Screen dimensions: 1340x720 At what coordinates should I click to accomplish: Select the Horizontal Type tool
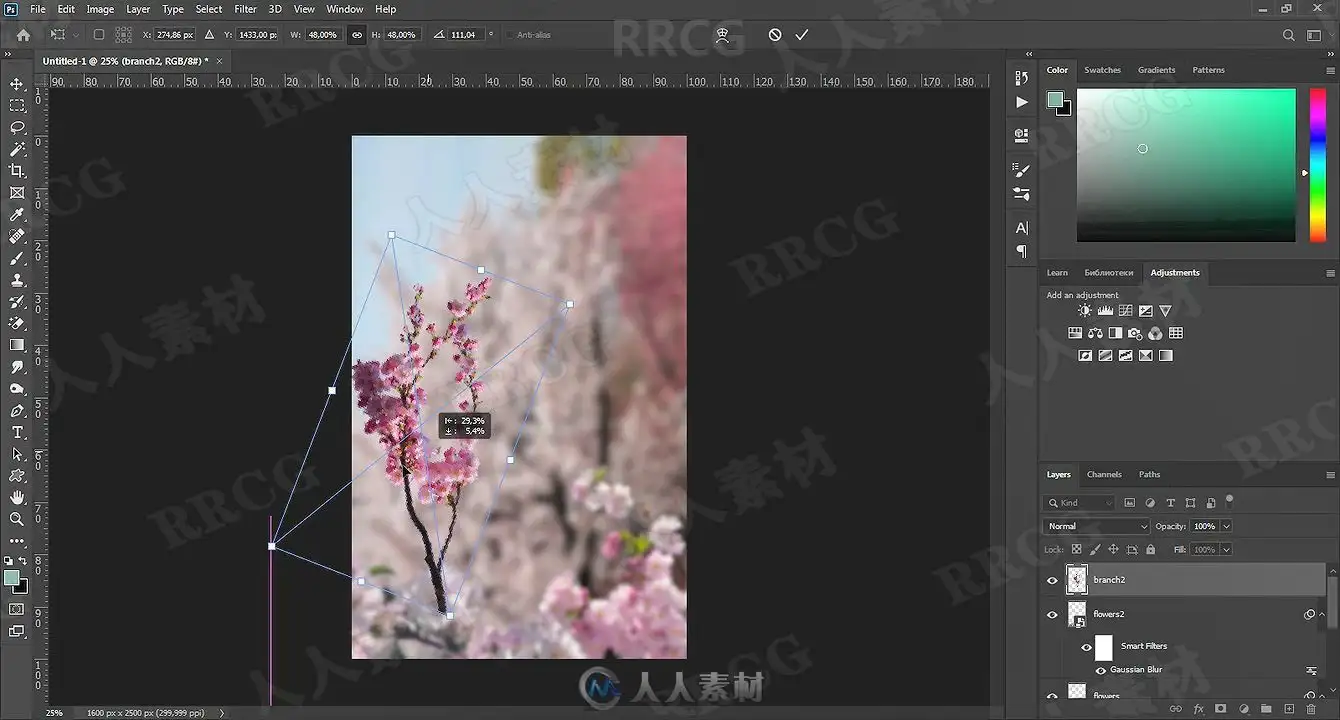click(17, 432)
